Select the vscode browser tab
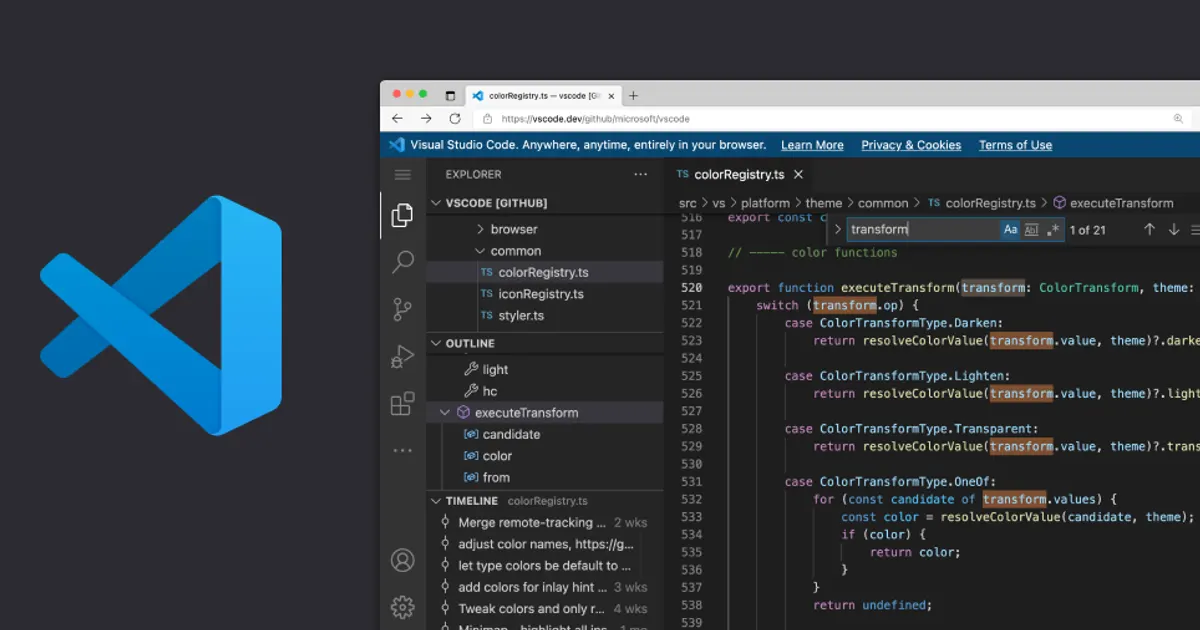1200x630 pixels. click(x=545, y=96)
